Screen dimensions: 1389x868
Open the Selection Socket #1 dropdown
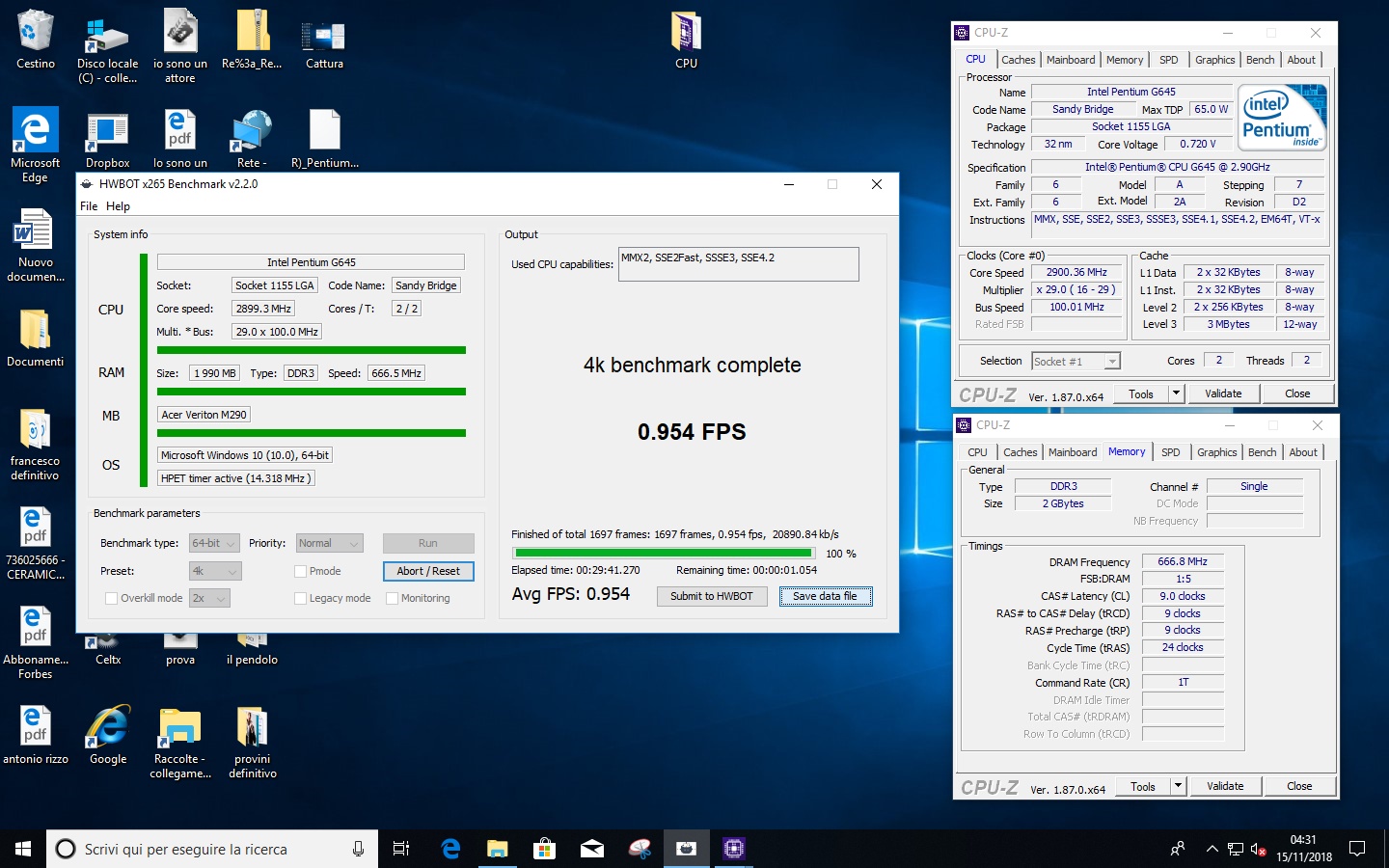(x=1076, y=361)
